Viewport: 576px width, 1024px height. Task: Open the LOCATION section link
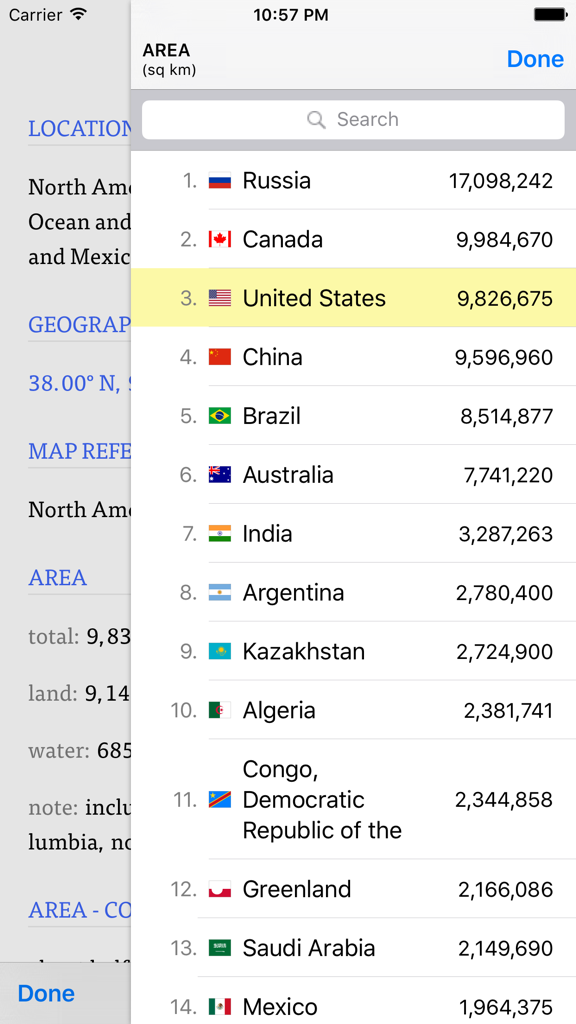pos(80,128)
